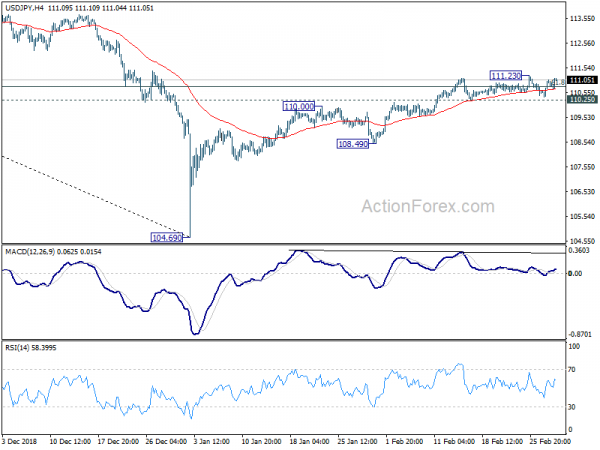
Task: Click the -0.8701 MACD scale value
Action: (x=580, y=333)
